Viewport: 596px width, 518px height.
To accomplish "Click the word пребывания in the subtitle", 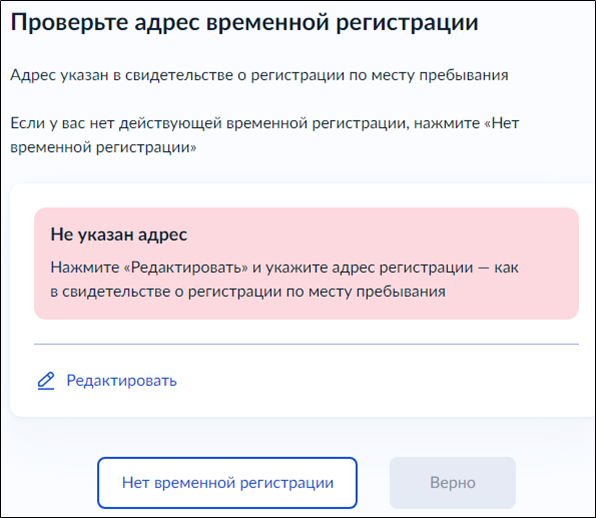I will coord(464,76).
